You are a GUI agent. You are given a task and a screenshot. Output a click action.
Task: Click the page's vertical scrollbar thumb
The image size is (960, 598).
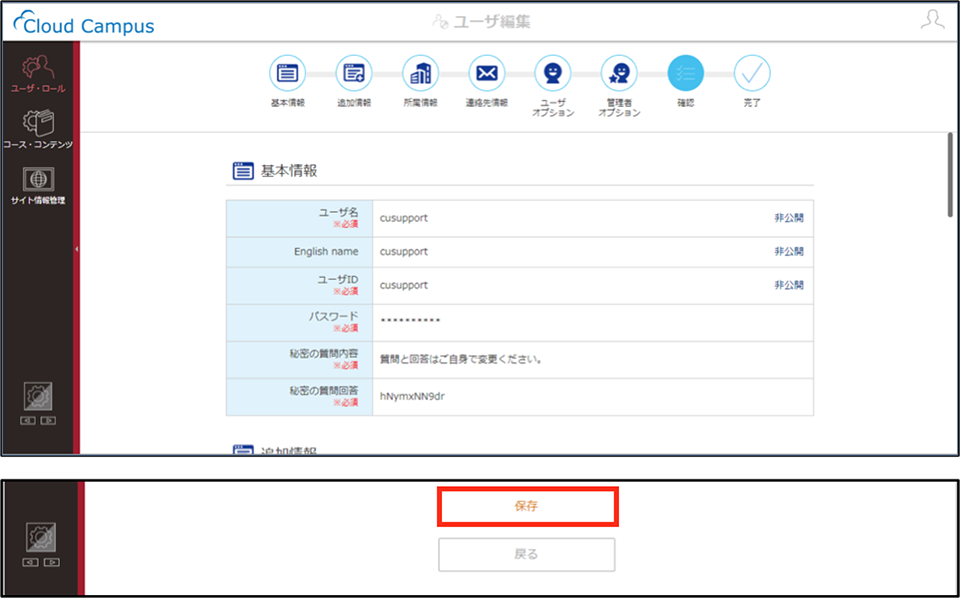pyautogui.click(x=950, y=174)
